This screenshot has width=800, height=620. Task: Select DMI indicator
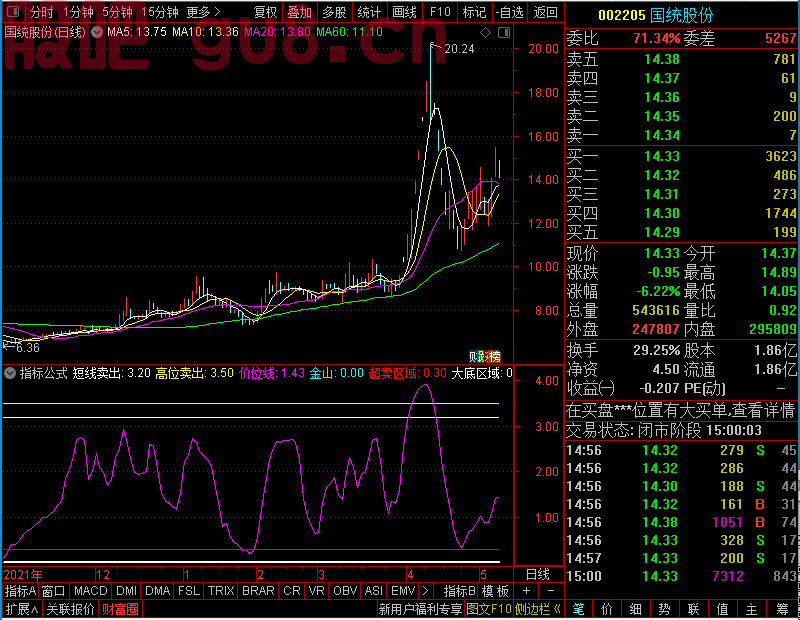(126, 591)
